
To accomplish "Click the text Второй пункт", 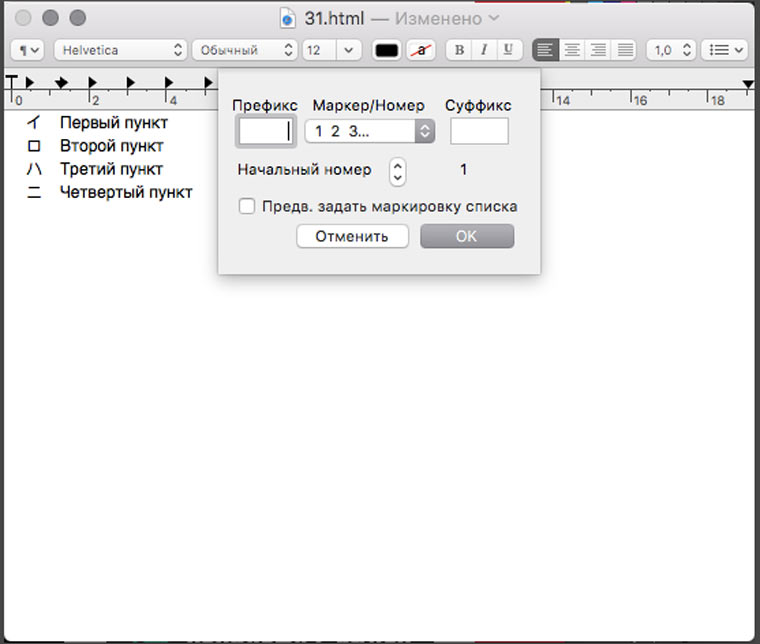I will 111,146.
